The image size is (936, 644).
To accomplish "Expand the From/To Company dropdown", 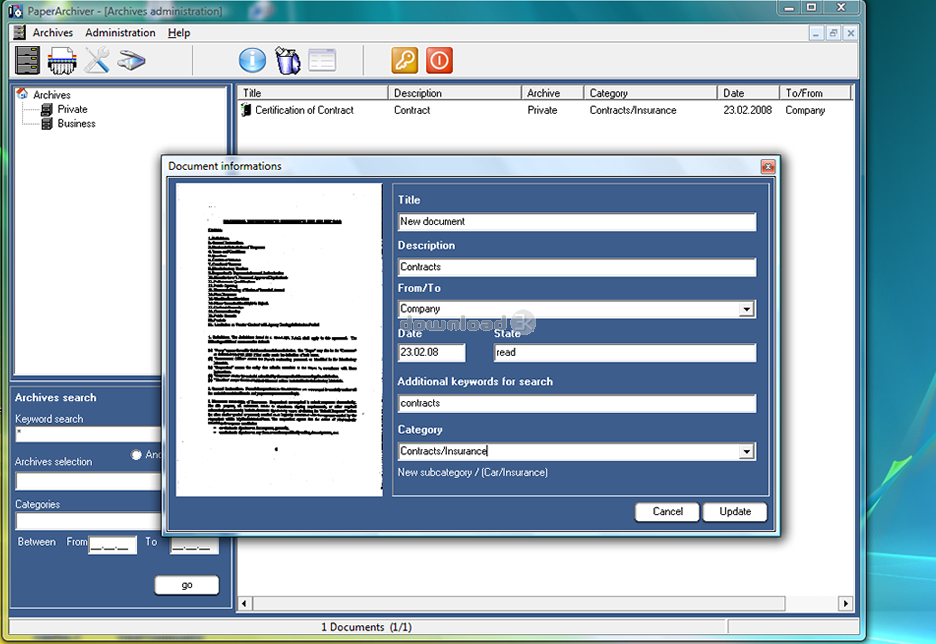I will point(746,310).
